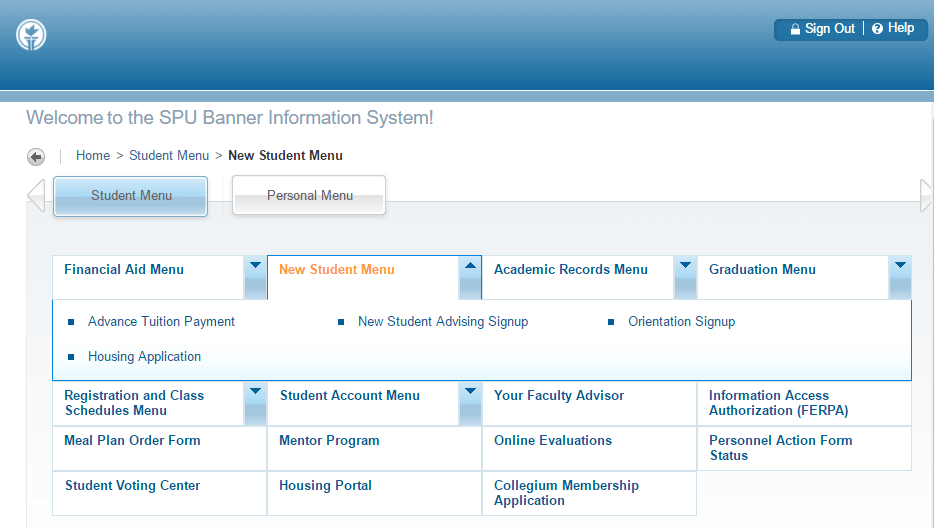934x528 pixels.
Task: Expand the Graduation Menu dropdown arrow
Action: pos(900,277)
